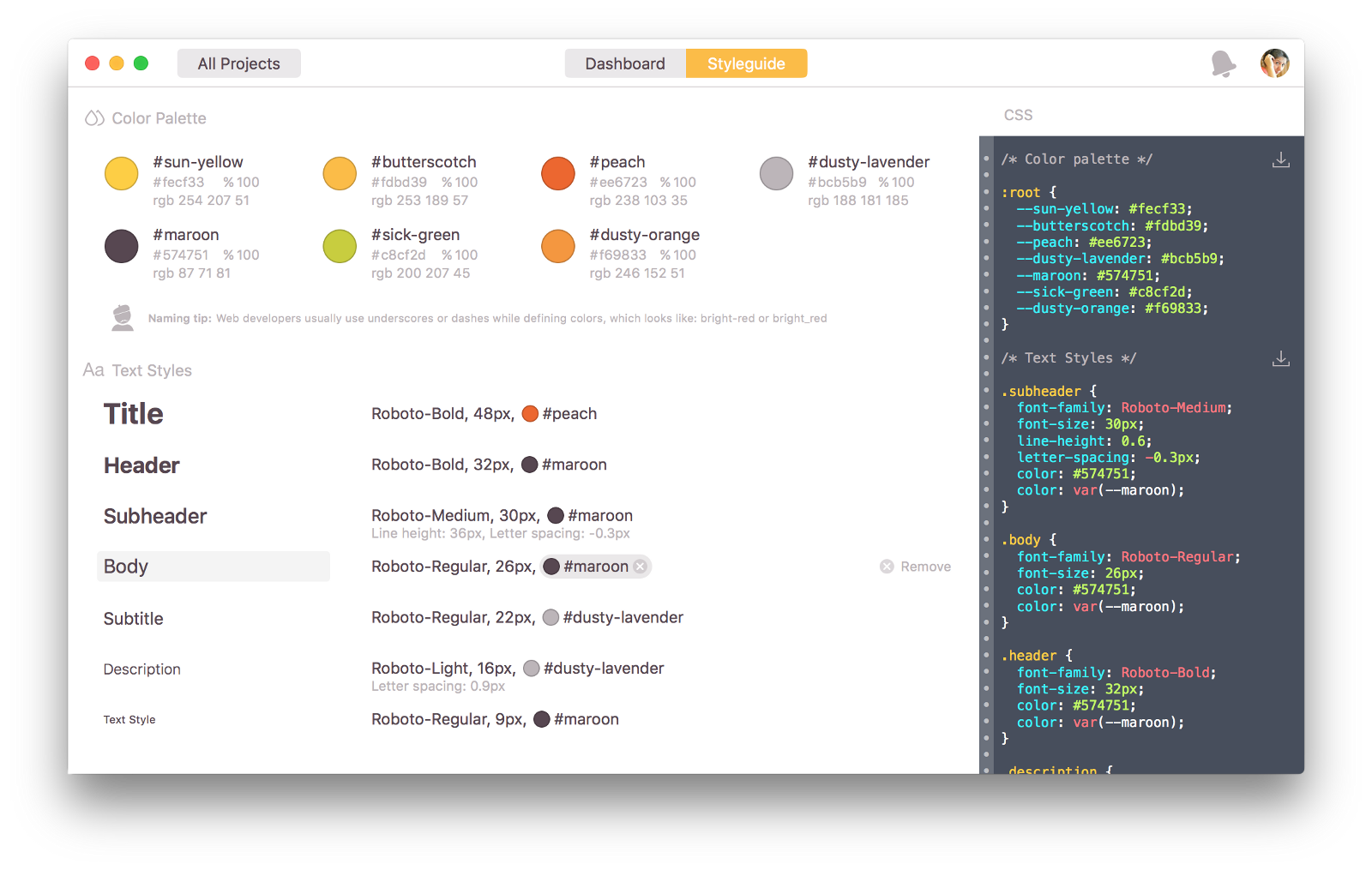Select the Body text style row
Image resolution: width=1372 pixels, height=870 pixels.
pos(213,566)
